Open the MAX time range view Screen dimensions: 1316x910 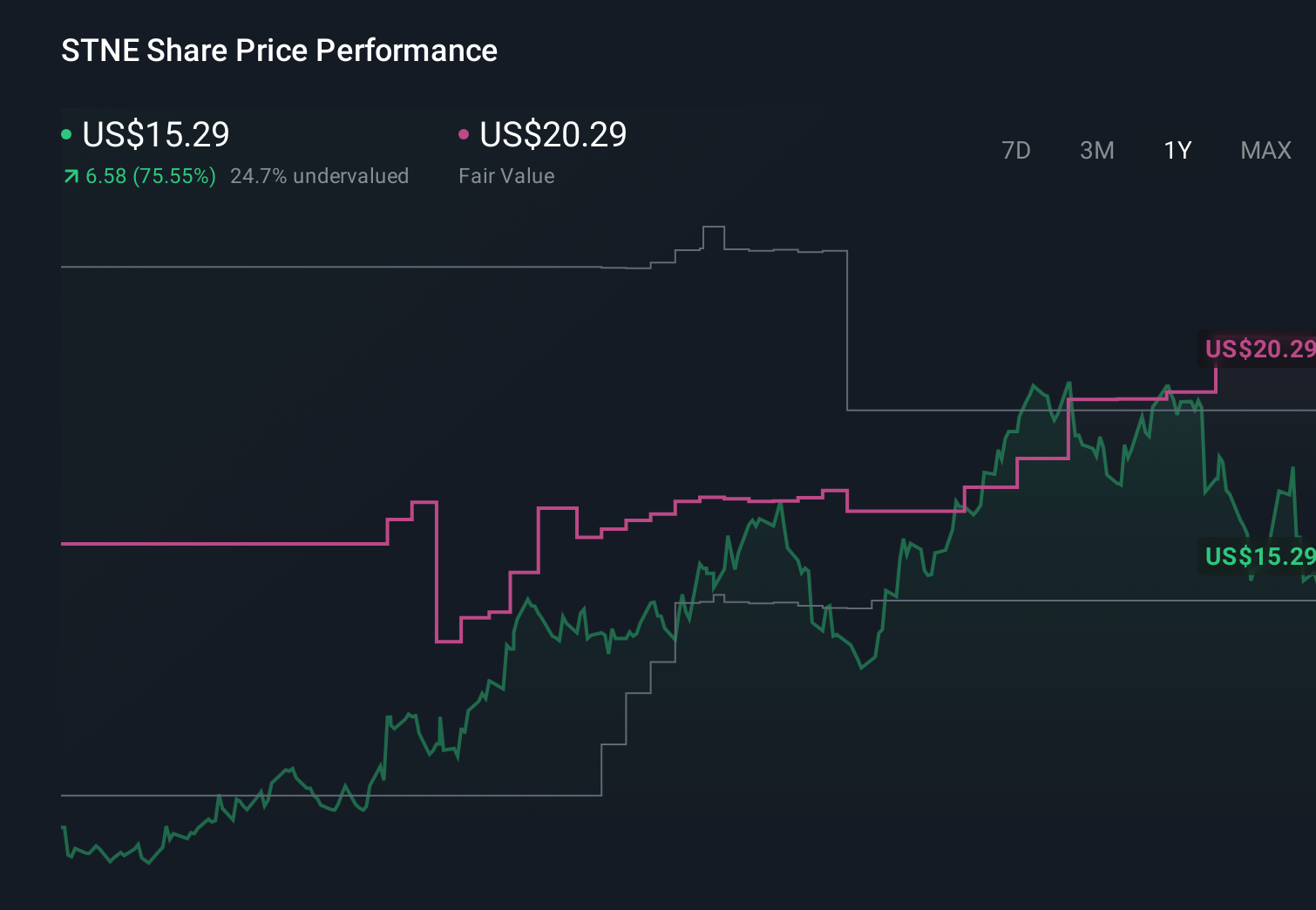(1265, 150)
